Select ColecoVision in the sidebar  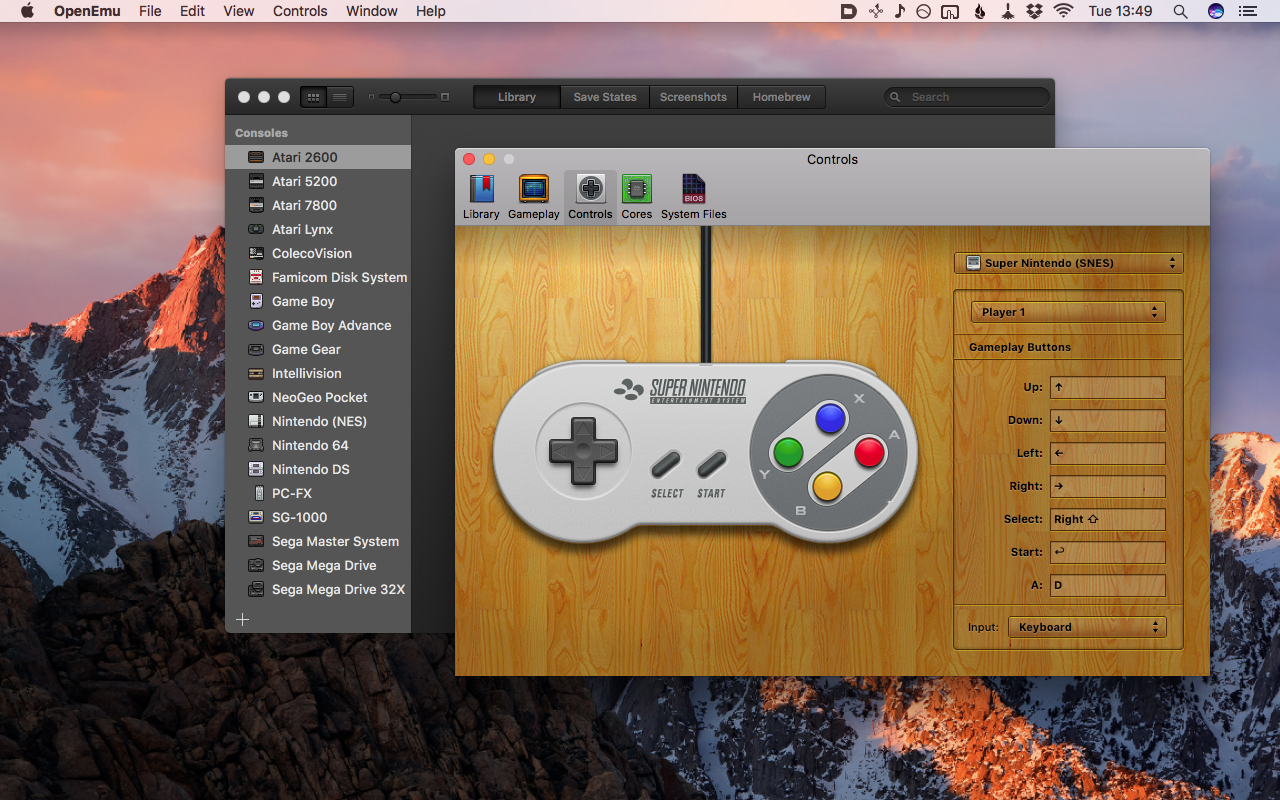[318, 253]
